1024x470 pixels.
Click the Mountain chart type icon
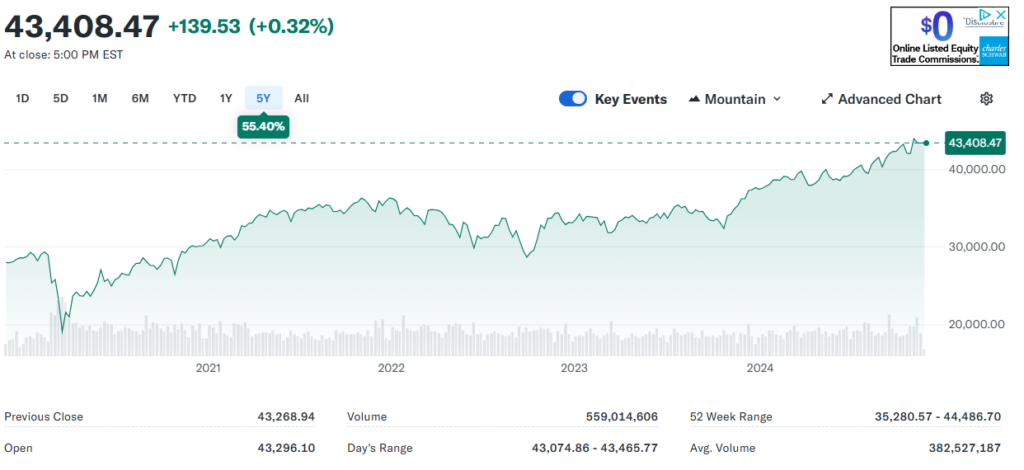694,99
